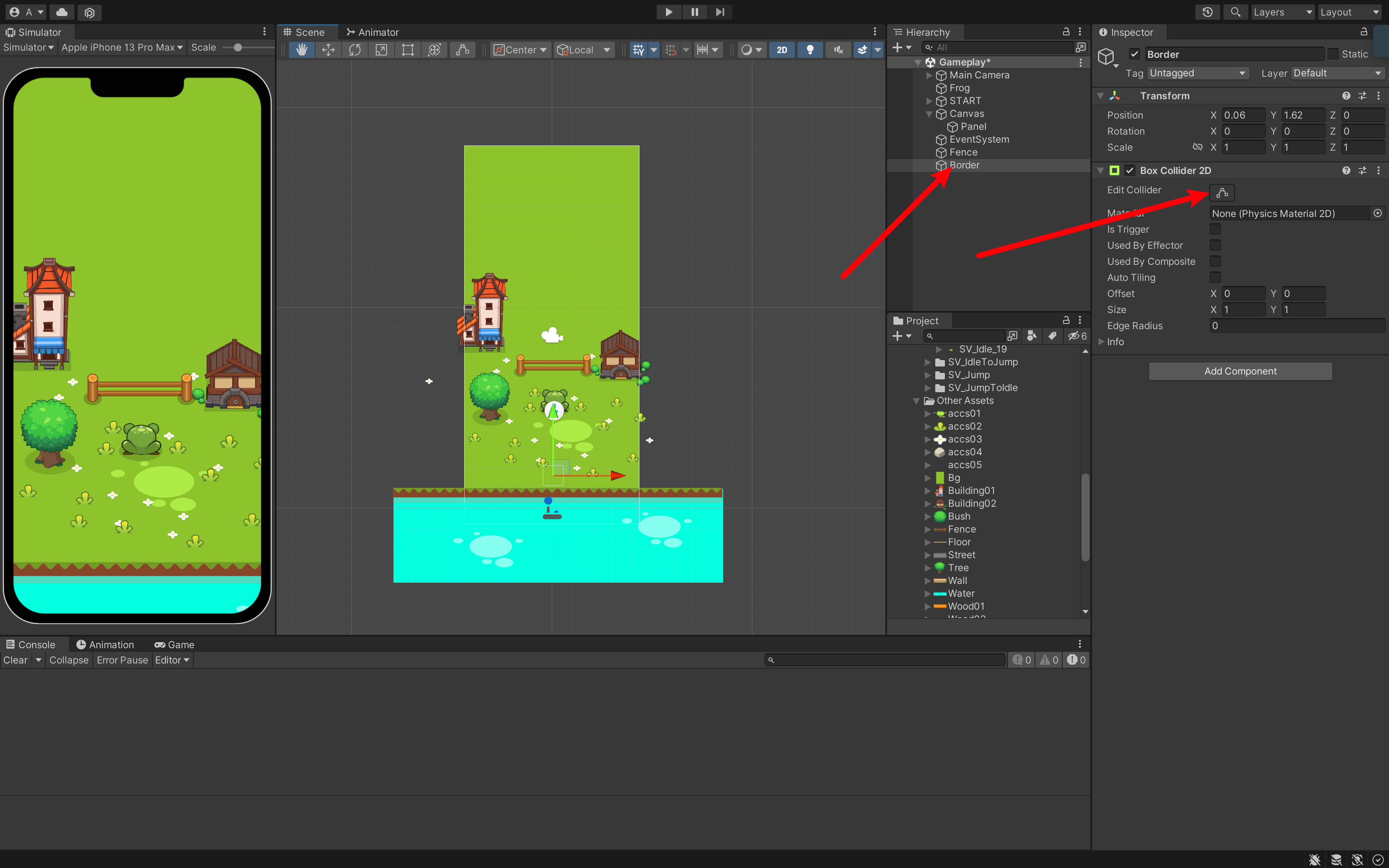Image resolution: width=1389 pixels, height=868 pixels.
Task: Toggle the grid visibility button in Scene toolbar
Action: click(x=638, y=50)
